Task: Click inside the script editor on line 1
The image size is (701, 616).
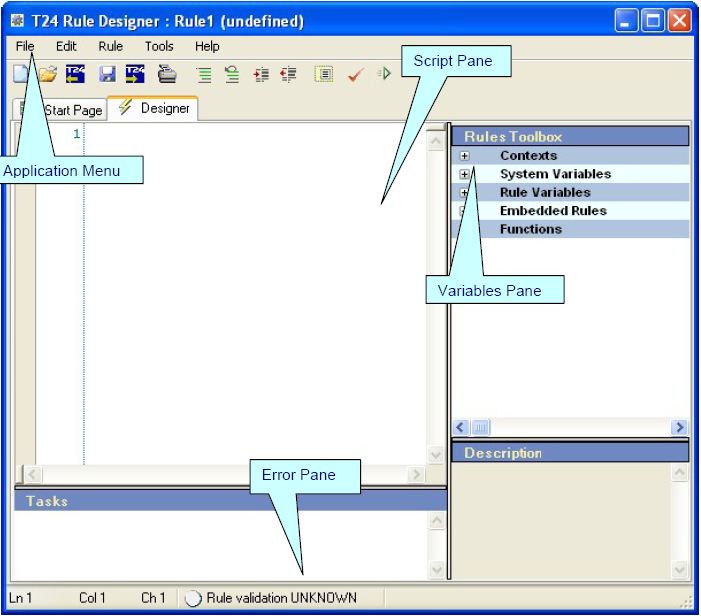Action: tap(250, 134)
